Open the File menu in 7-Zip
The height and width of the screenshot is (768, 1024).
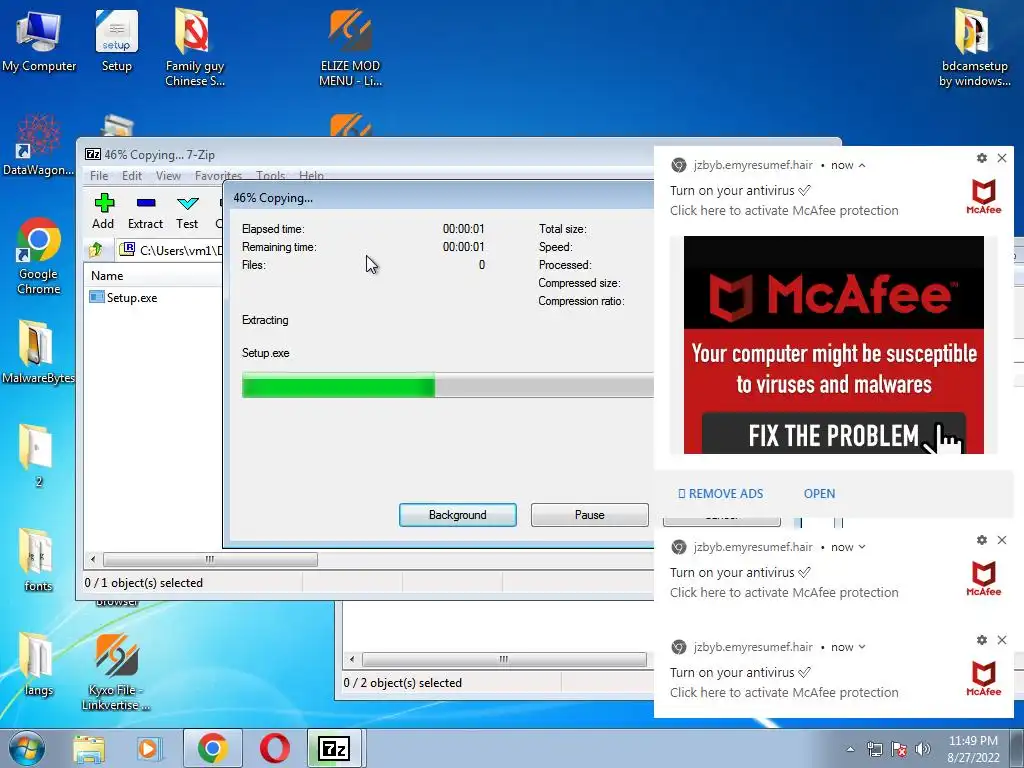point(99,176)
